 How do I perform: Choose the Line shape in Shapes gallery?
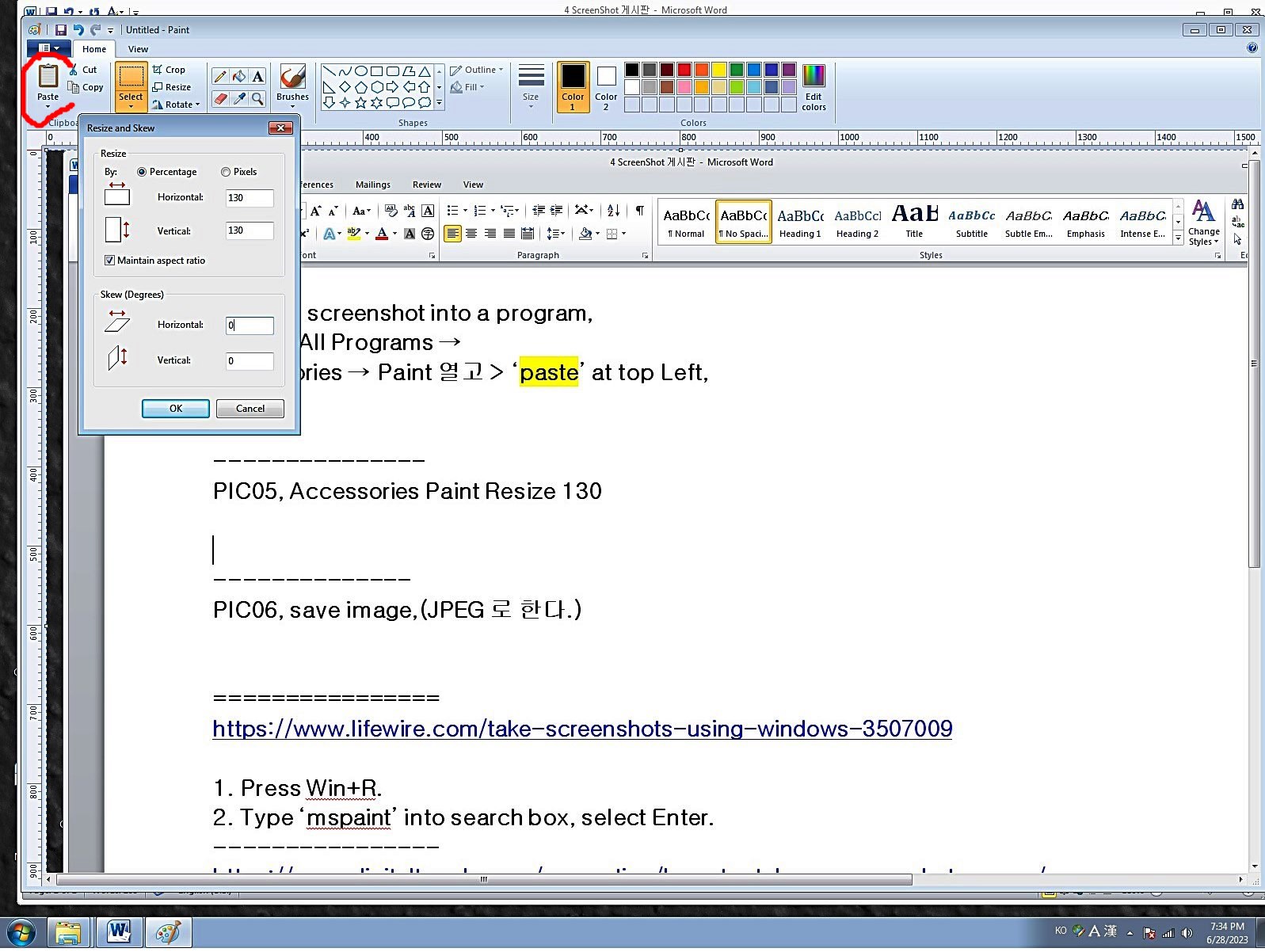[329, 71]
